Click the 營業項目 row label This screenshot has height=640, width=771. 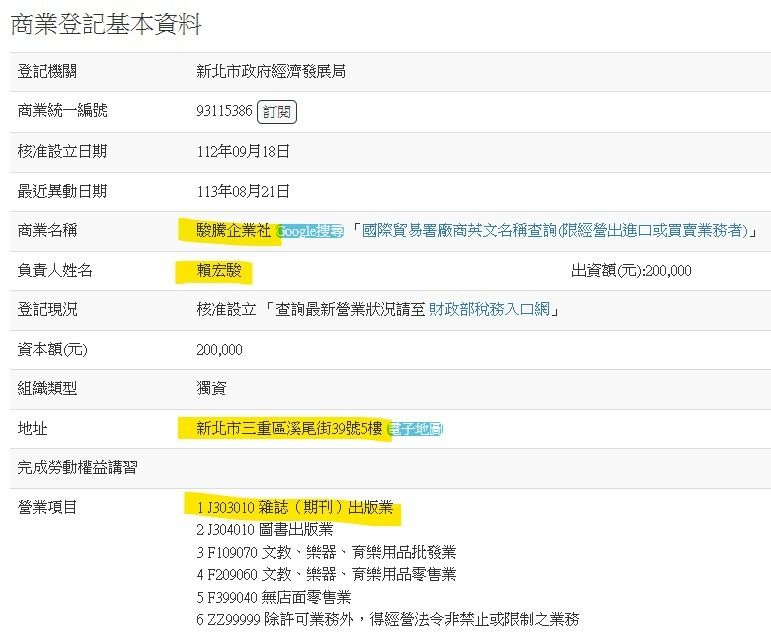[47, 507]
